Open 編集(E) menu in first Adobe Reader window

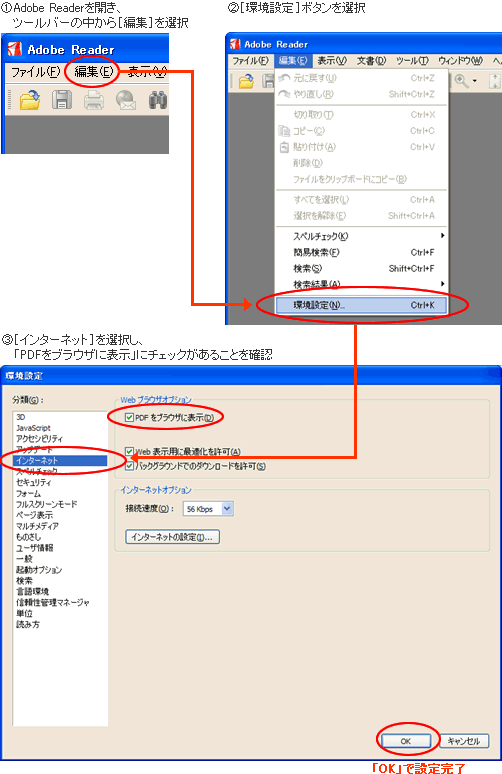pyautogui.click(x=94, y=72)
